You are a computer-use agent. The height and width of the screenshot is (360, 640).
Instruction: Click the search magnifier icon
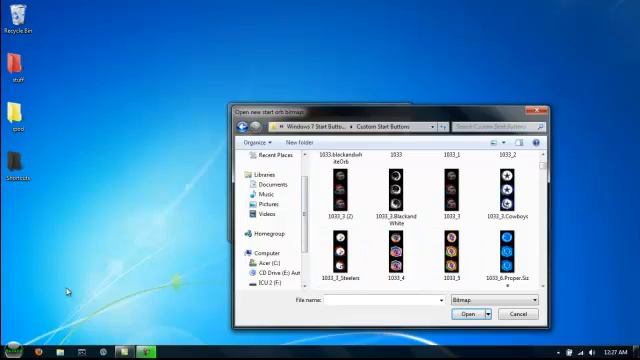pyautogui.click(x=540, y=127)
